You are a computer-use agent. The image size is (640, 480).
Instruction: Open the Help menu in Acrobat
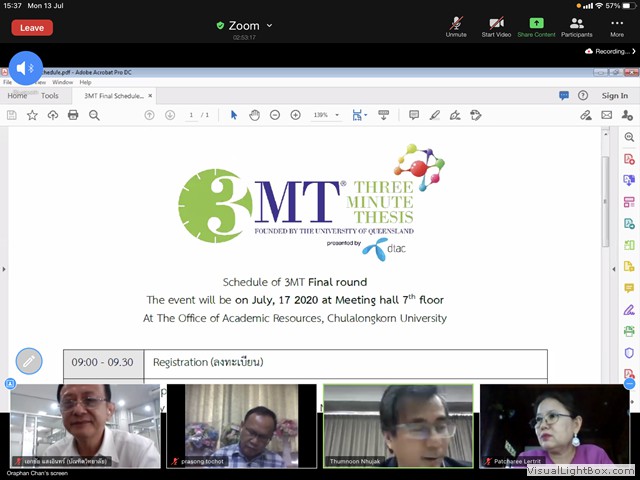click(x=85, y=82)
